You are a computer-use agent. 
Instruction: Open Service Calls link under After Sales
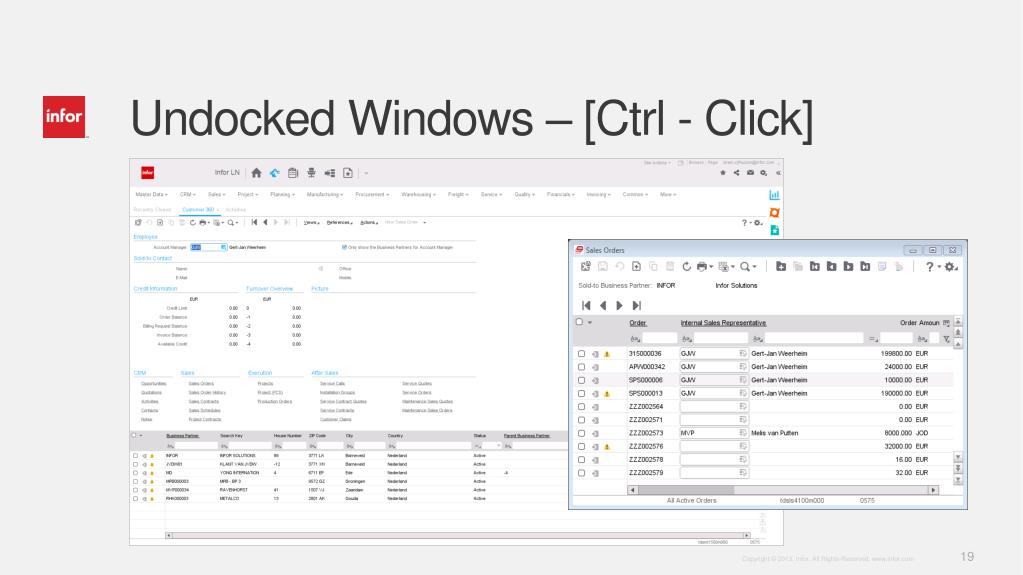click(332, 384)
